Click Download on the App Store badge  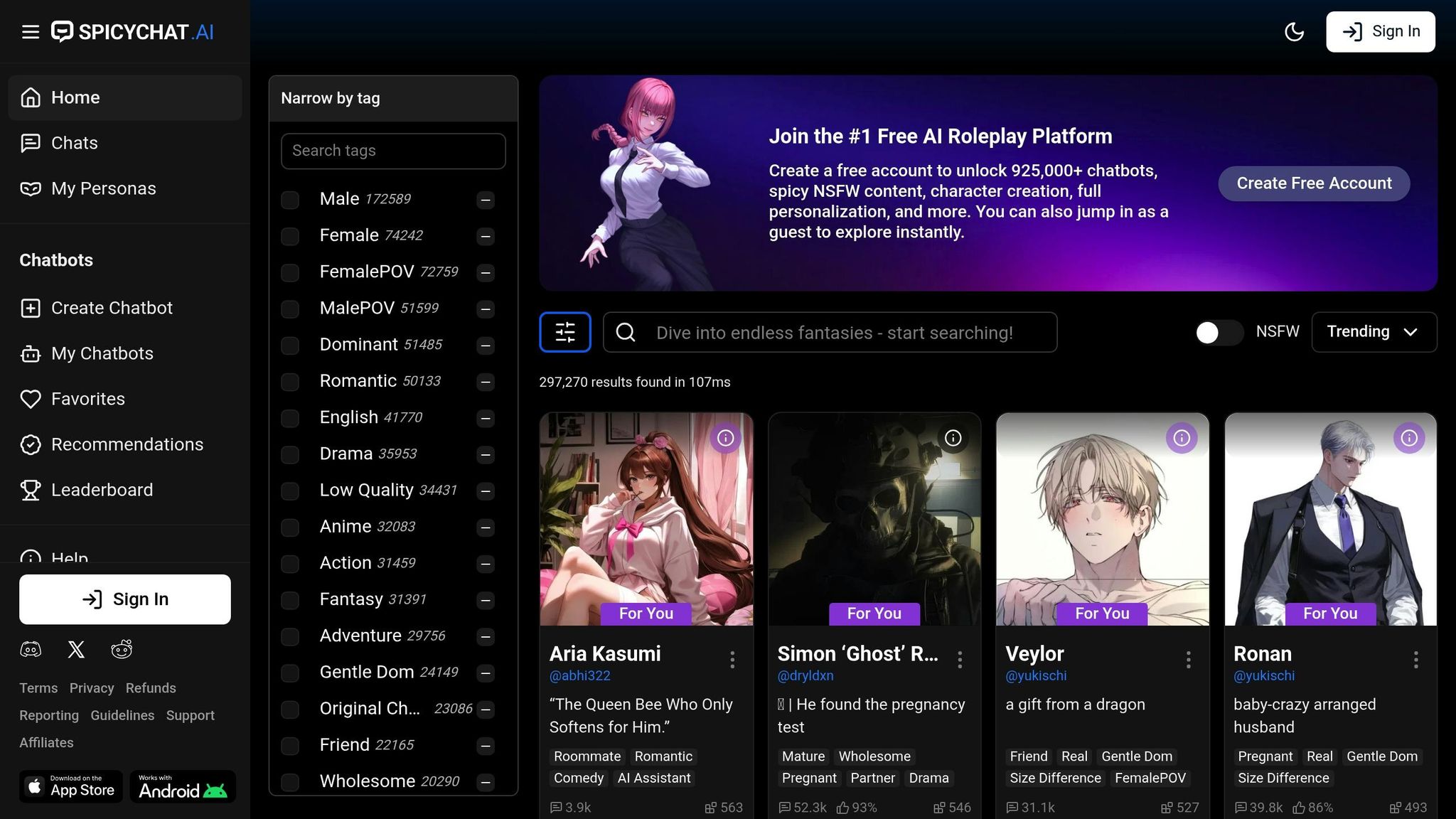71,786
